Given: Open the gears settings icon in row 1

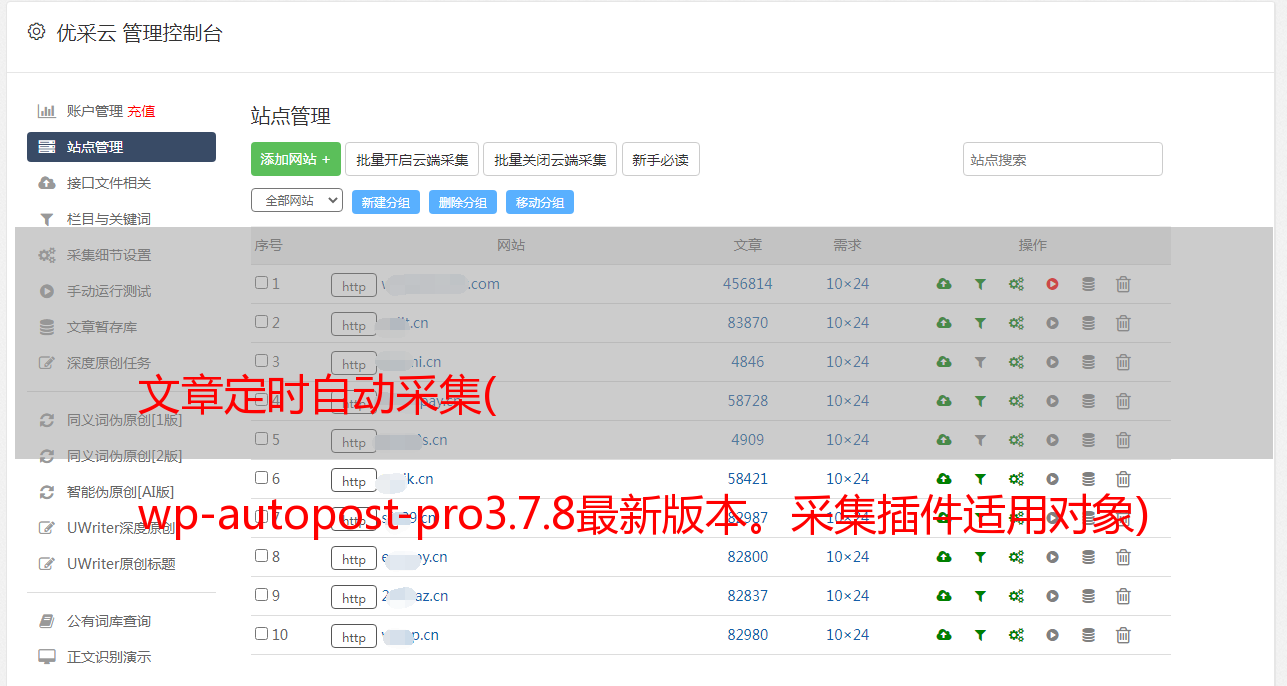Looking at the screenshot, I should pos(1016,284).
